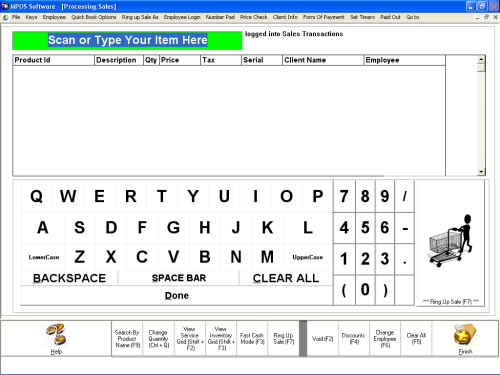Tap the Q key on the on-screen keyboard
This screenshot has width=500, height=375.
click(x=37, y=196)
